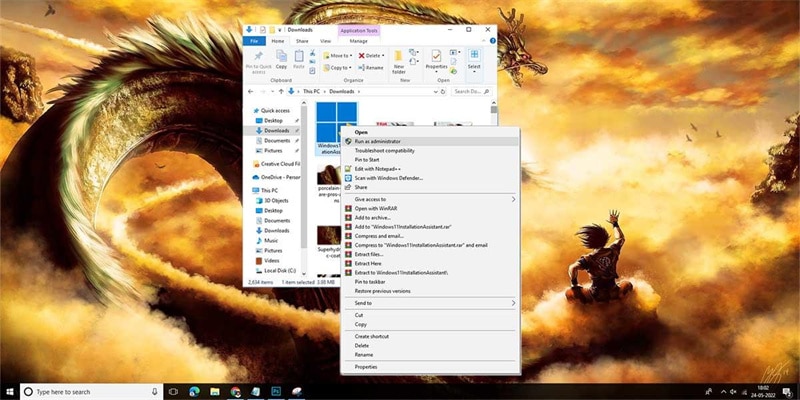Switch to the View ribbon tab
The height and width of the screenshot is (400, 800).
pyautogui.click(x=326, y=41)
